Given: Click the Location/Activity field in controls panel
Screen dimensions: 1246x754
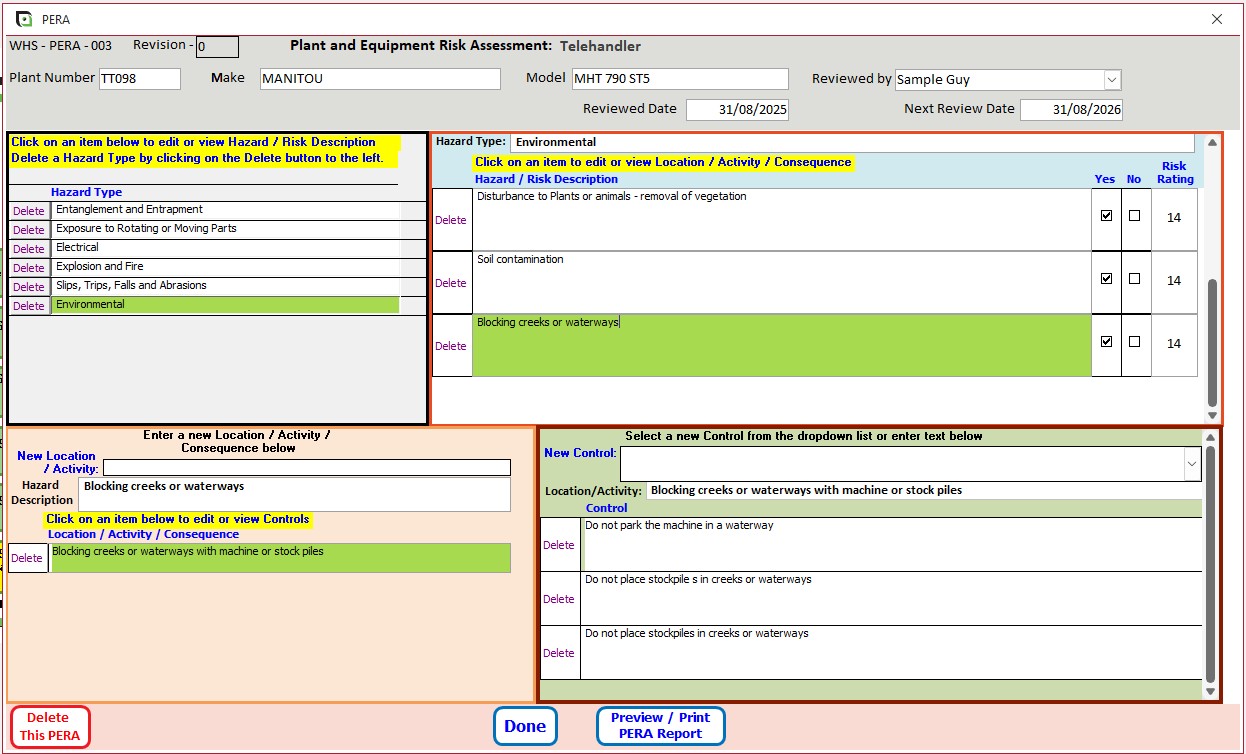Looking at the screenshot, I should tap(924, 491).
